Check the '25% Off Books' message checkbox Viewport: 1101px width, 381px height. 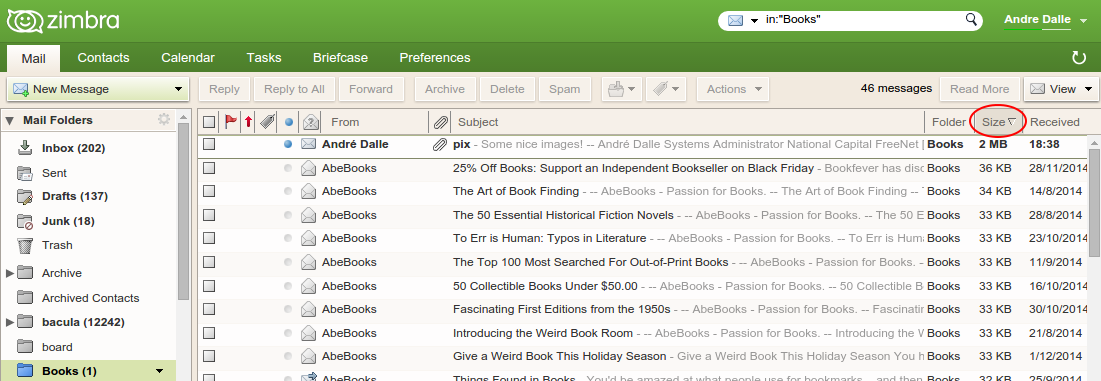pos(209,168)
